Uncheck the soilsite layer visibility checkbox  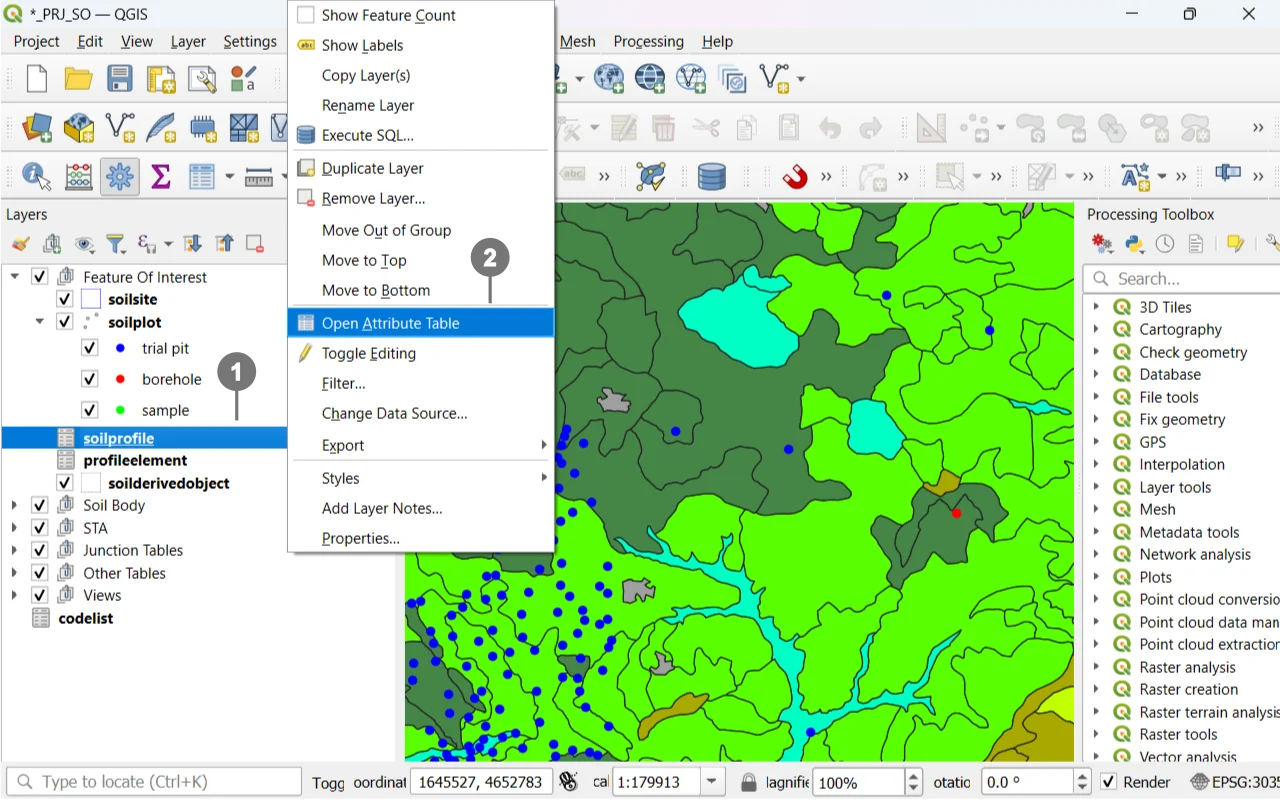tap(65, 299)
